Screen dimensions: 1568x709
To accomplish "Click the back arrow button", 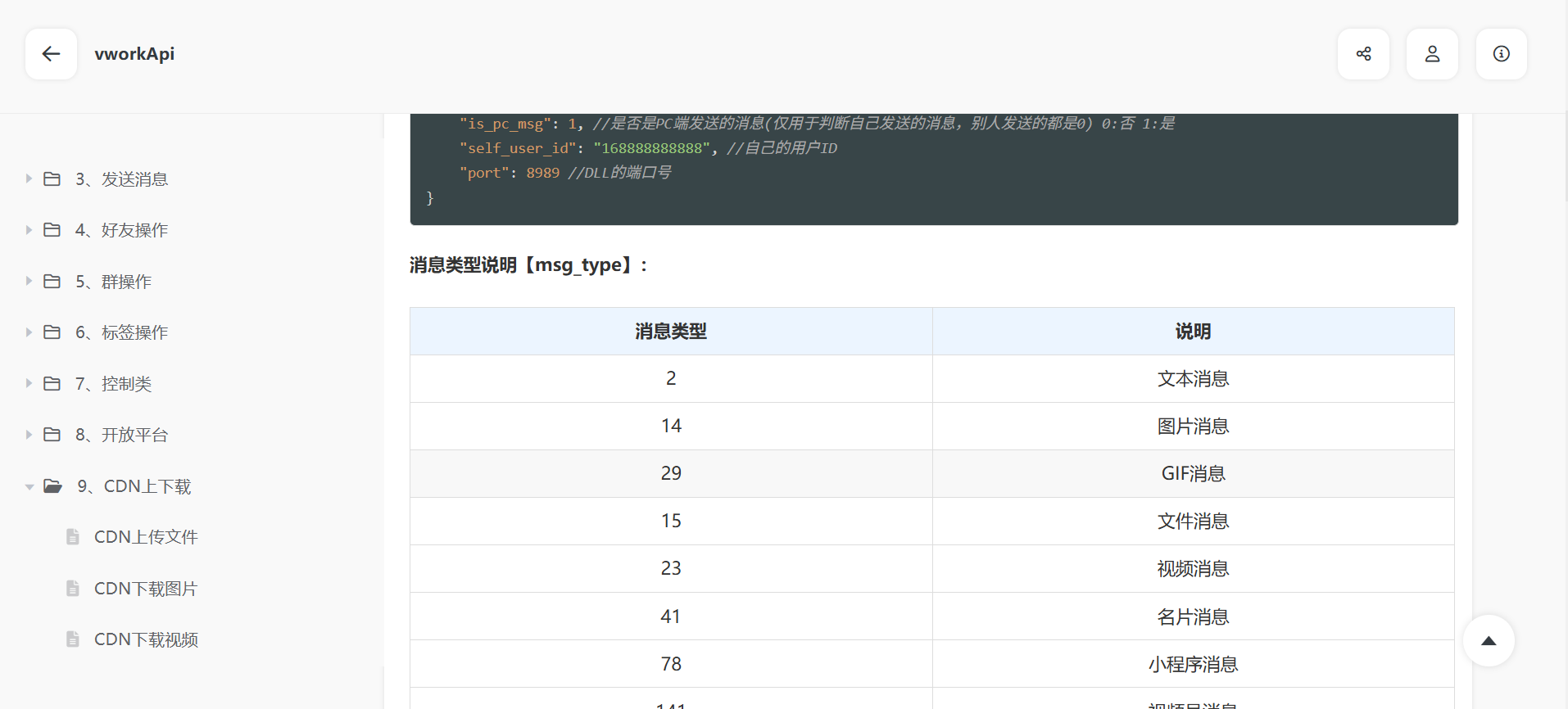I will point(51,54).
